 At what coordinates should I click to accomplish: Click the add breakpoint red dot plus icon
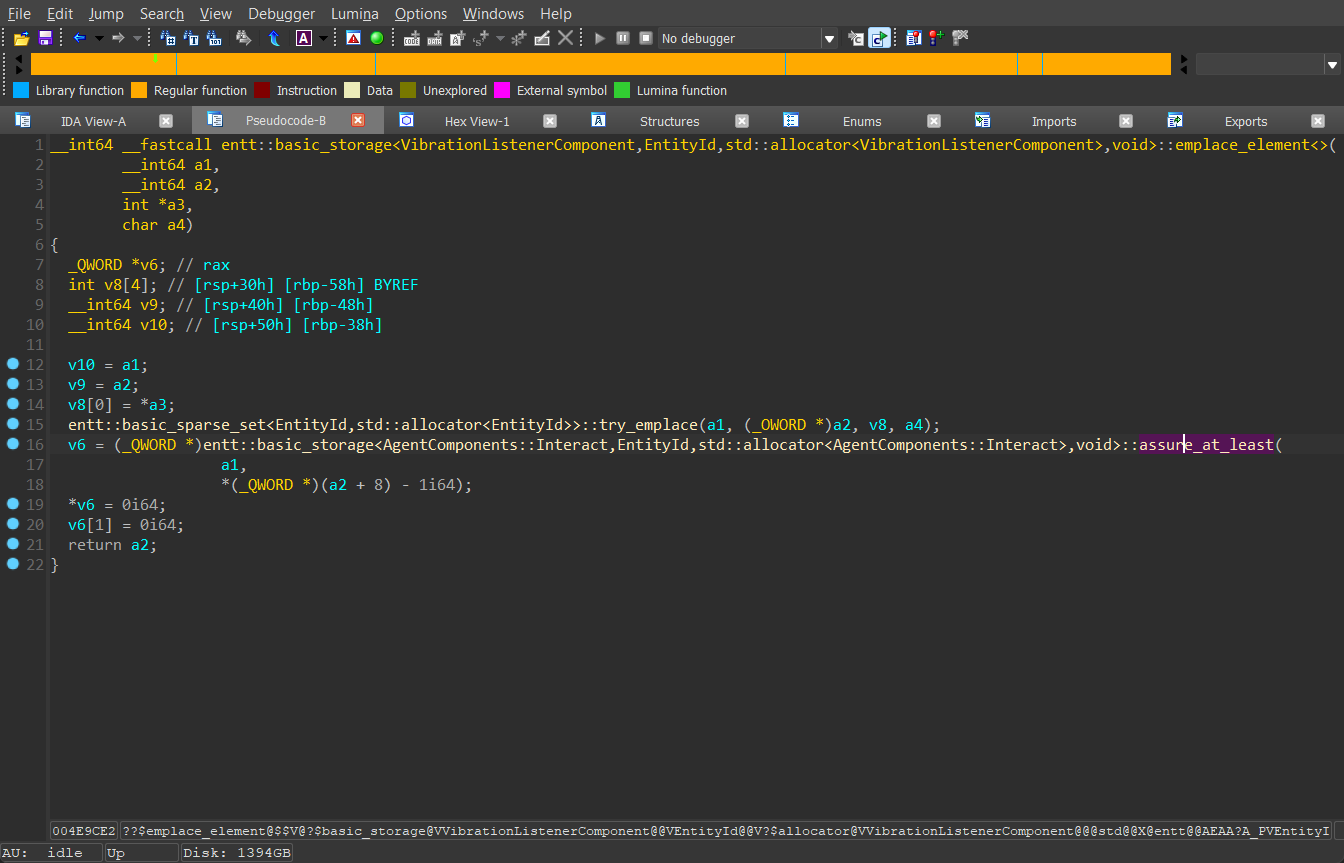[x=936, y=38]
